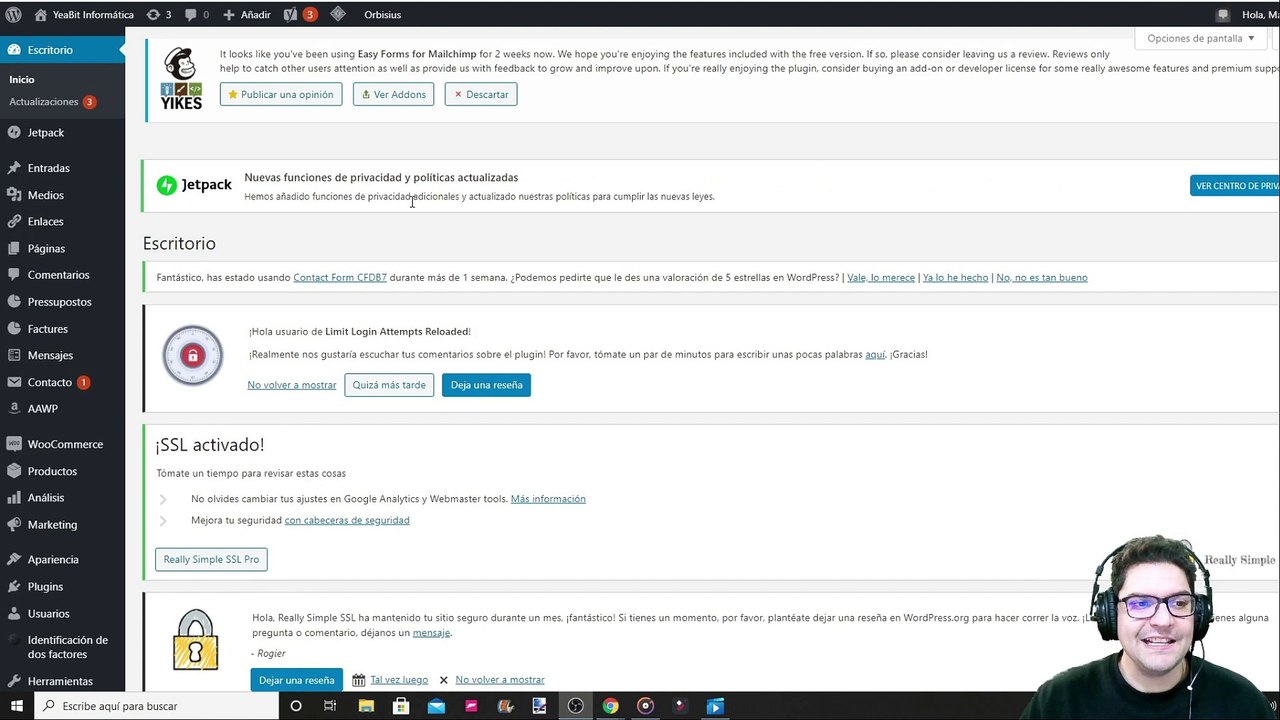The image size is (1280, 720).
Task: Open the Mail app from the taskbar
Action: coord(436,706)
